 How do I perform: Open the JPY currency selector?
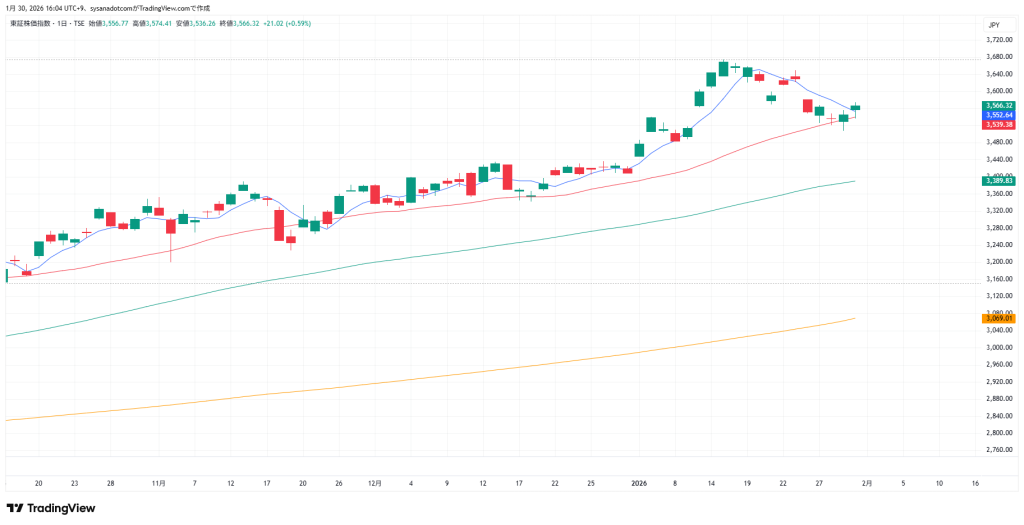[x=994, y=24]
